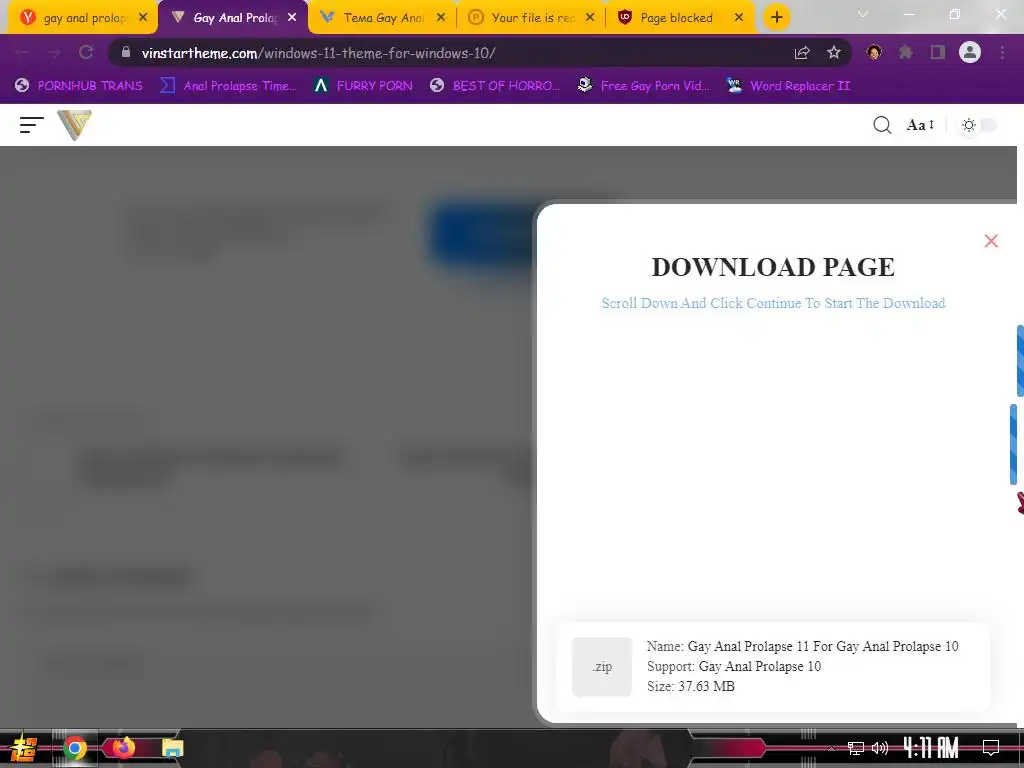1024x768 pixels.
Task: Open the notification center icon
Action: pyautogui.click(x=991, y=748)
